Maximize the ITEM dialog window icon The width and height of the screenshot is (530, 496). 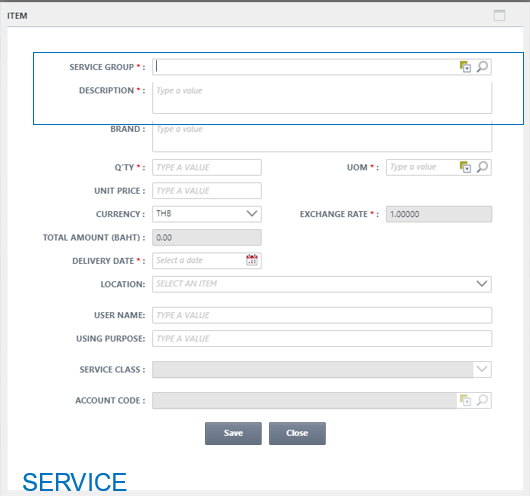[499, 16]
